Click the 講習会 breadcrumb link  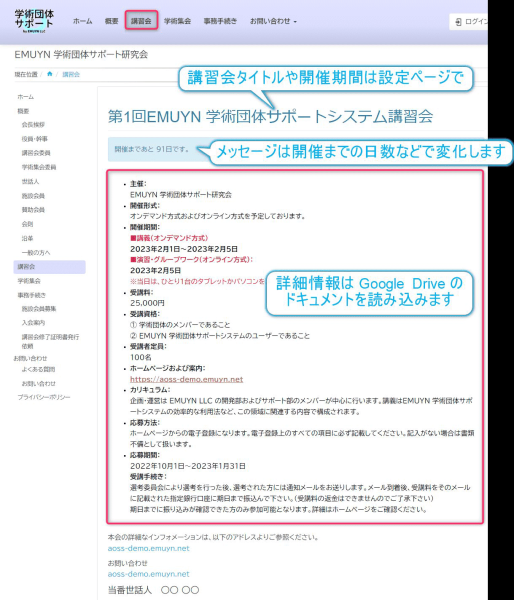[71, 75]
